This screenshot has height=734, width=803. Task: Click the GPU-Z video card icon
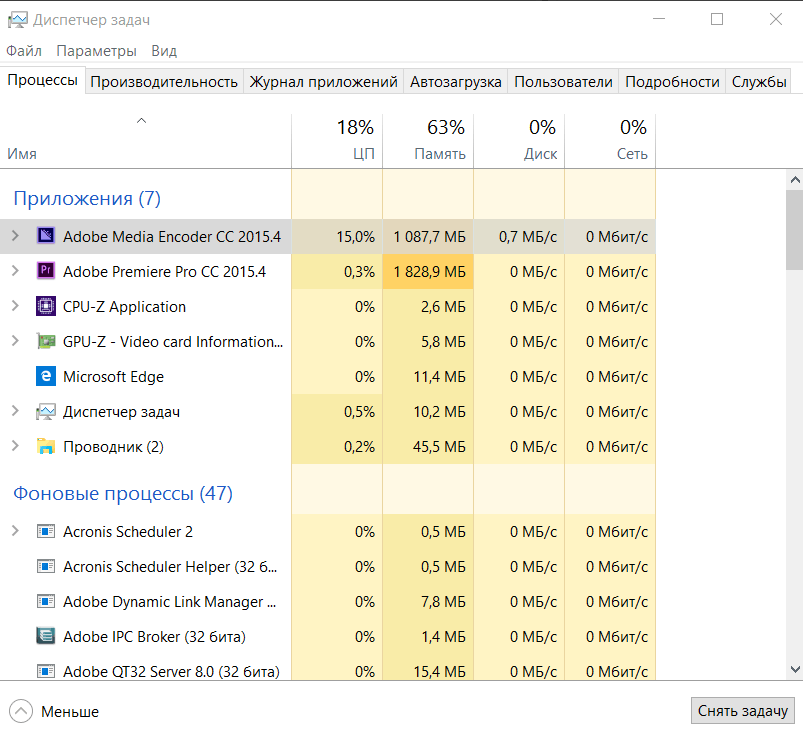tap(46, 341)
